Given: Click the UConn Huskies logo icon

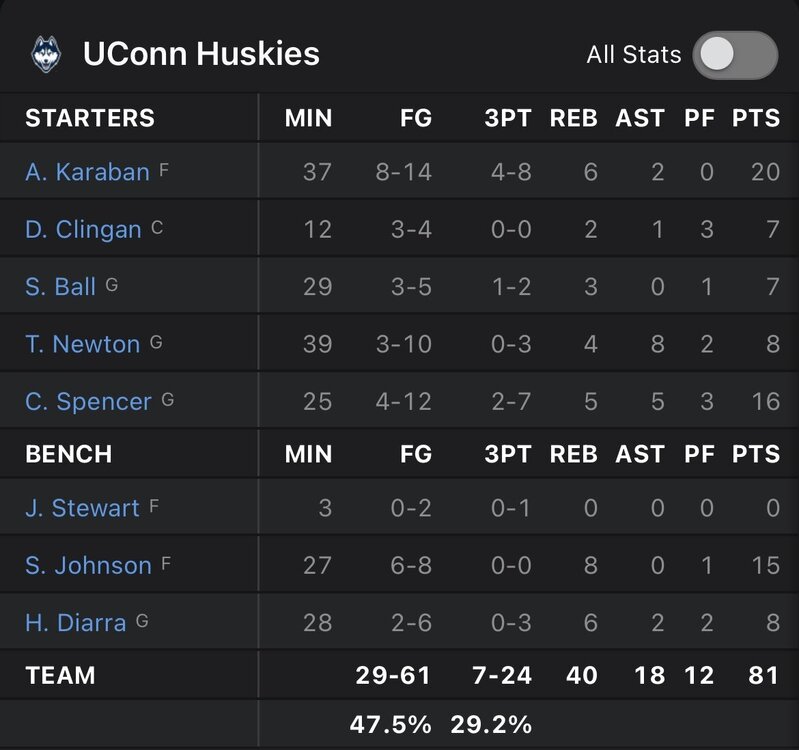Looking at the screenshot, I should pyautogui.click(x=46, y=53).
